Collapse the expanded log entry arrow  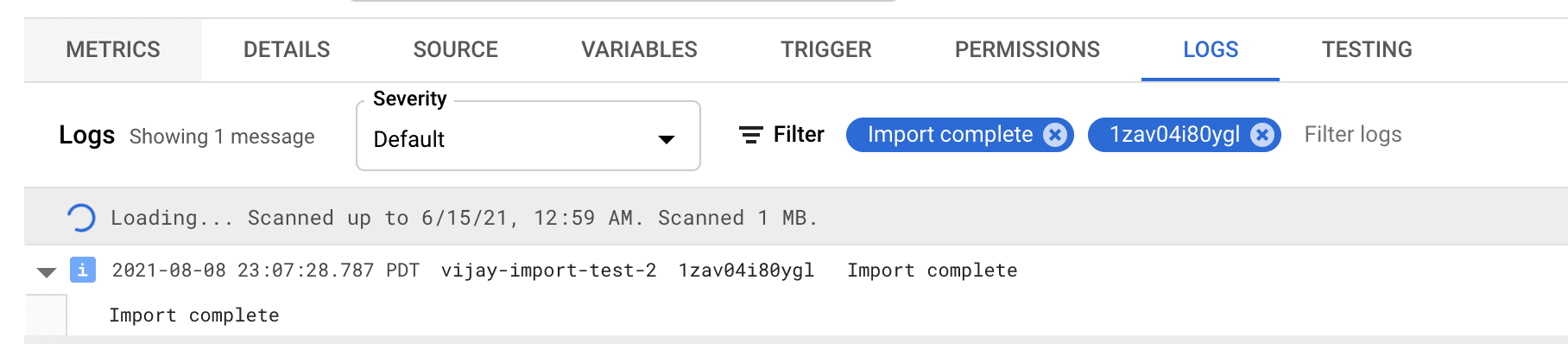pos(47,272)
